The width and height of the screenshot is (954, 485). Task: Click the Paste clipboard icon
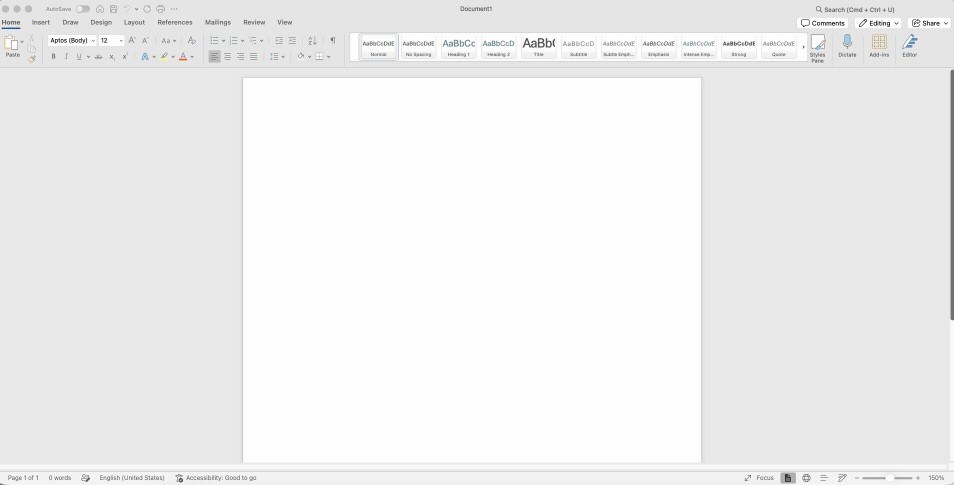(x=12, y=42)
